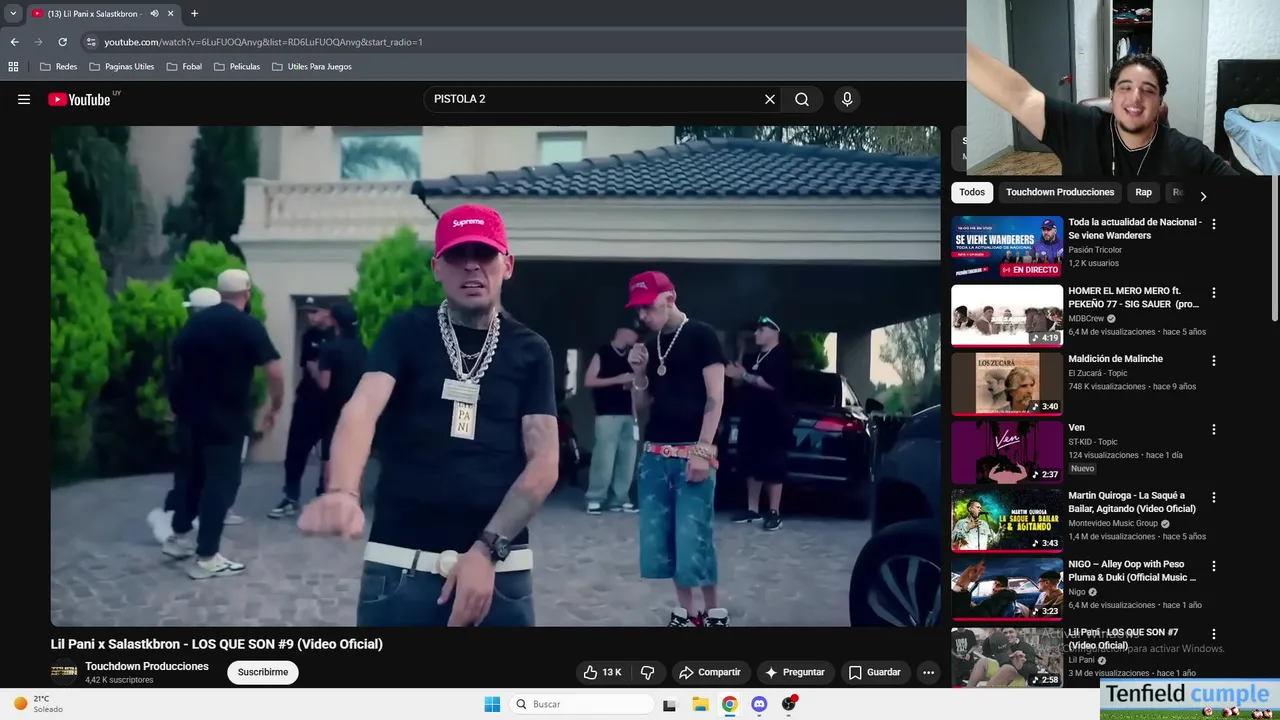Image resolution: width=1280 pixels, height=720 pixels.
Task: Open the Maldición de Malinche thumbnail
Action: click(x=1007, y=383)
